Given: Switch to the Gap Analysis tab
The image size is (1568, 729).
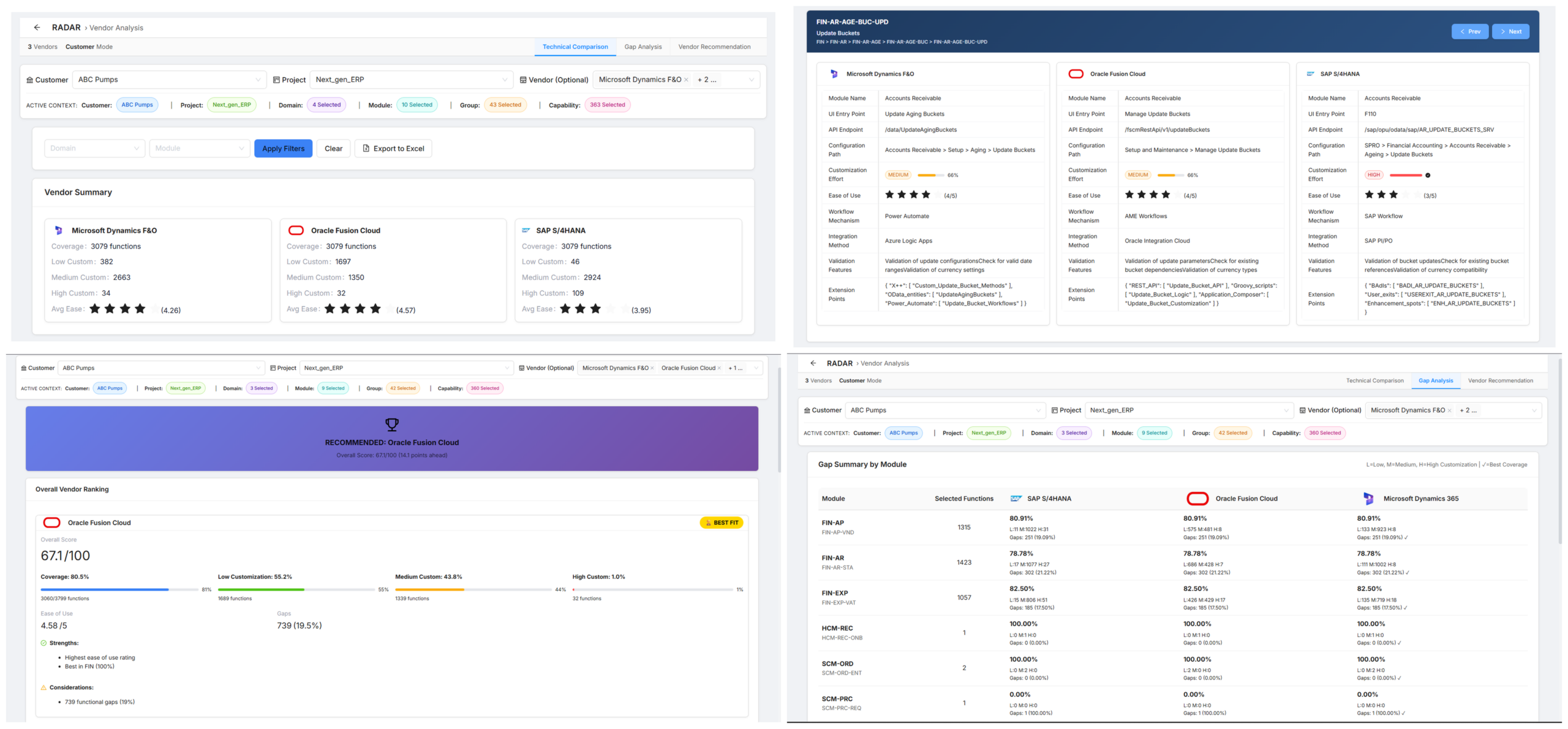Looking at the screenshot, I should [x=643, y=47].
